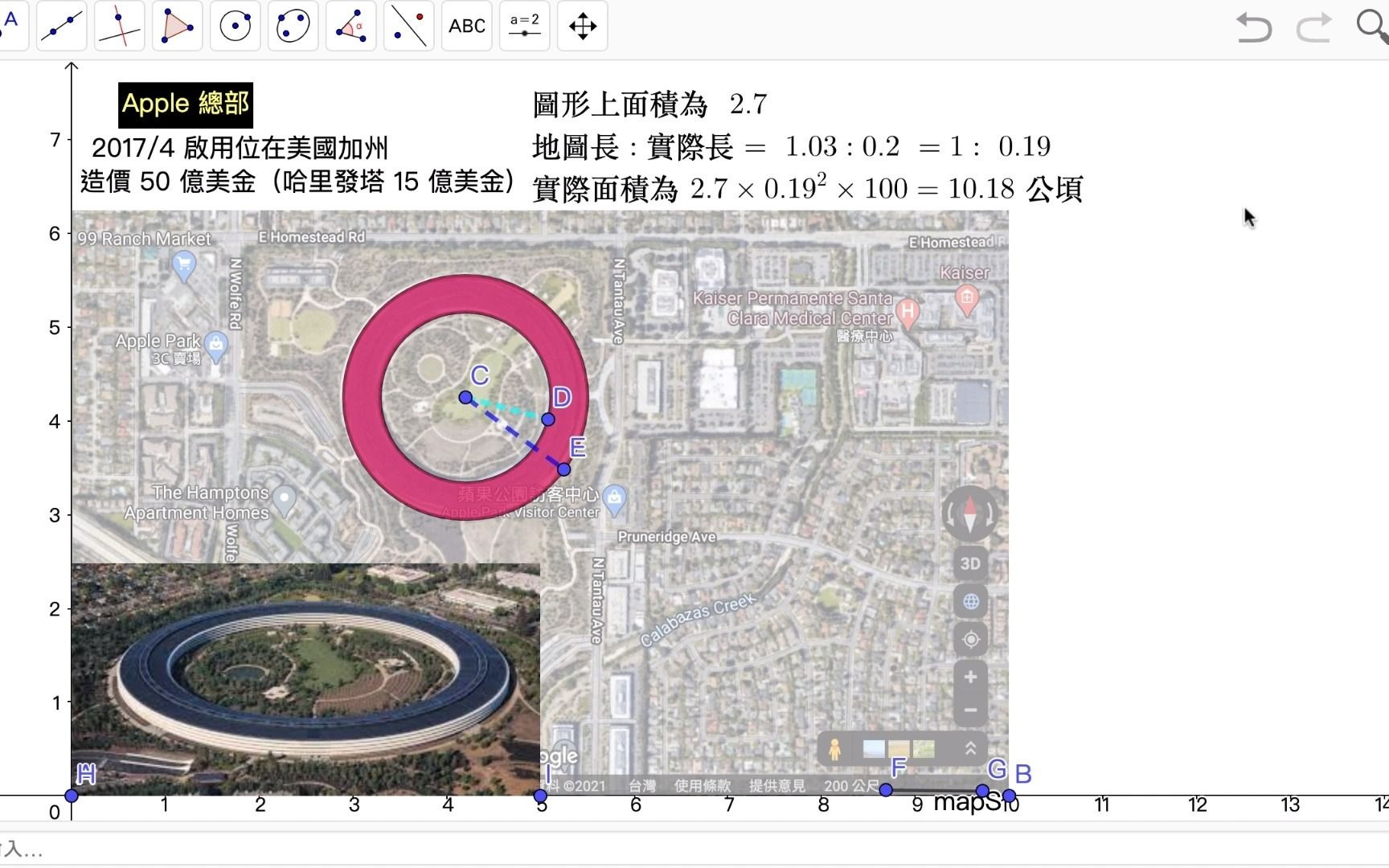Click point F on scale bar
Viewport: 1389px width, 868px height.
point(886,790)
